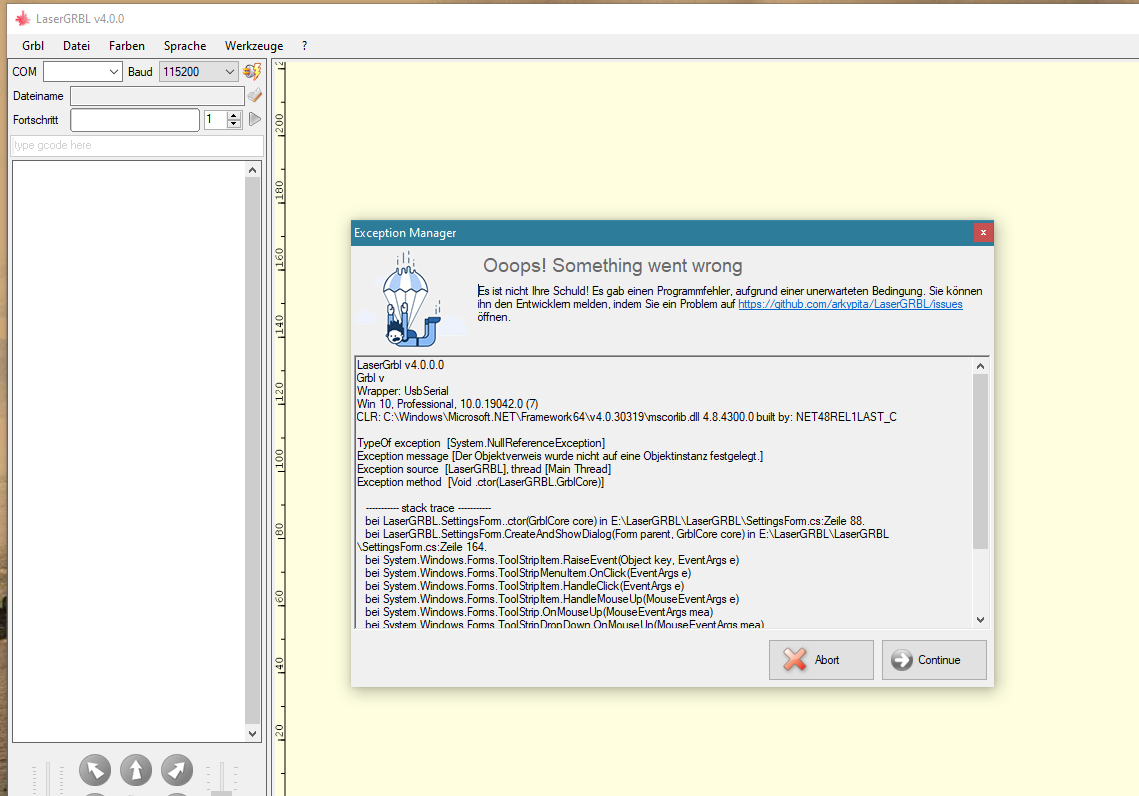
Task: Open the Farben menu
Action: [x=126, y=46]
